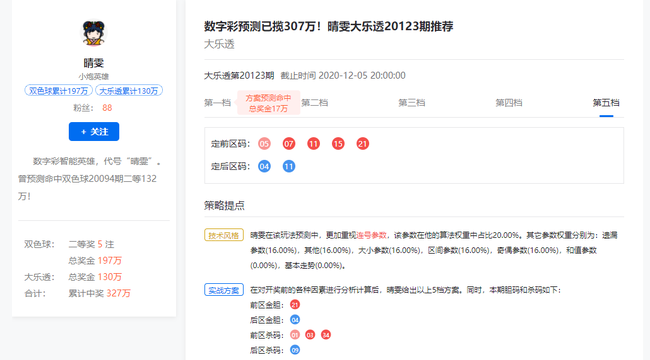Select the 第四档 tab

pos(509,102)
